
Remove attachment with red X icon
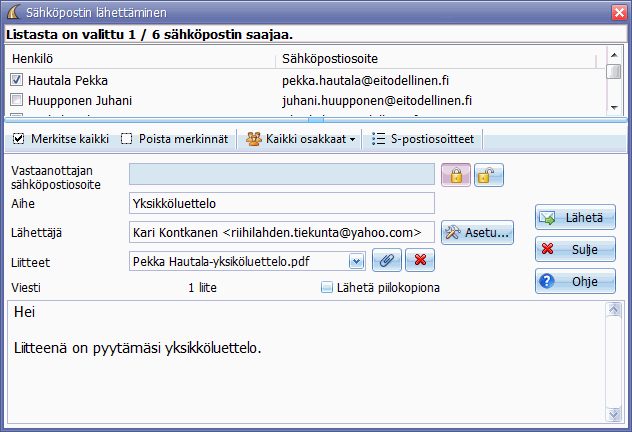click(422, 260)
